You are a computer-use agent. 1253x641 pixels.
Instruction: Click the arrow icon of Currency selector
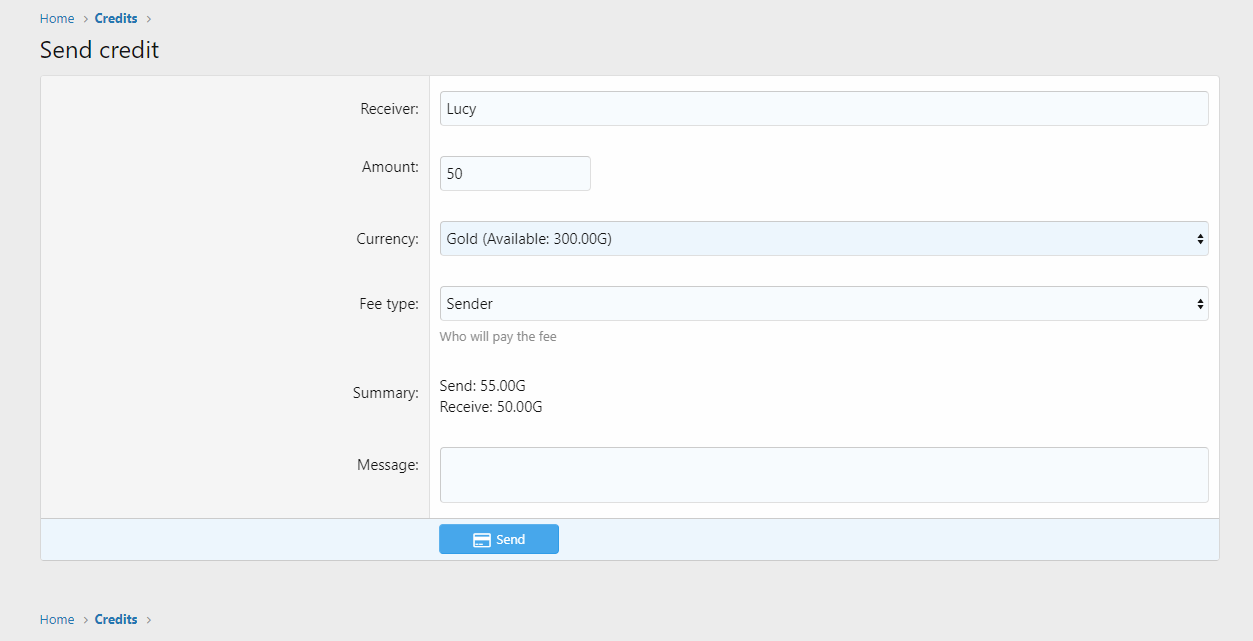1200,239
